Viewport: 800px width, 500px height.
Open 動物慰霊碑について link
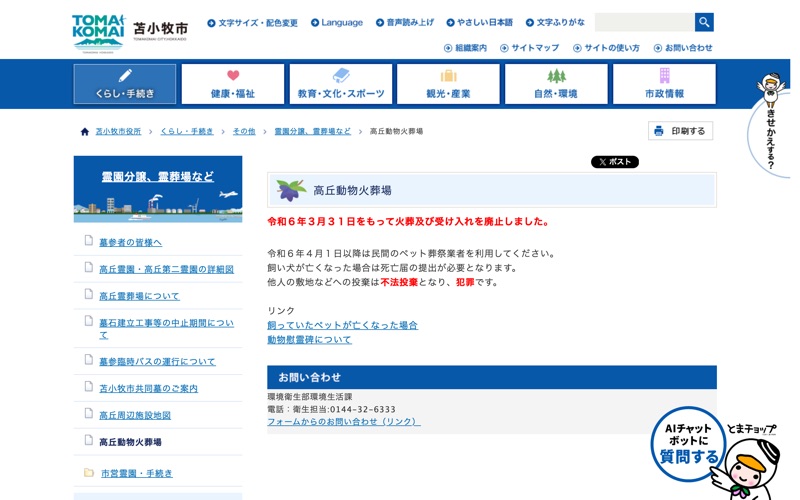coord(309,339)
